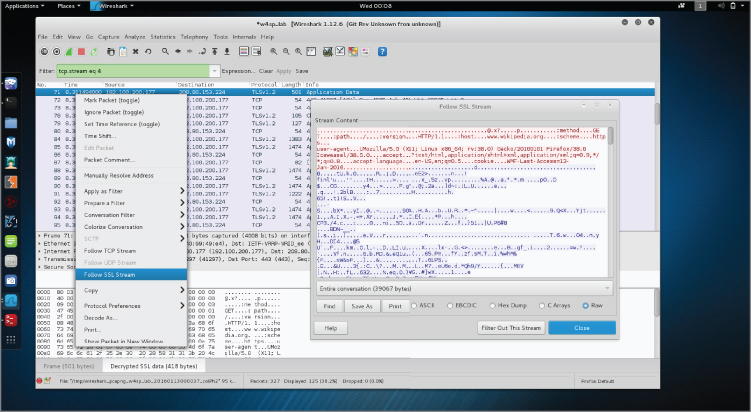Click the blue Close button
Image resolution: width=751 pixels, height=412 pixels.
(582, 328)
